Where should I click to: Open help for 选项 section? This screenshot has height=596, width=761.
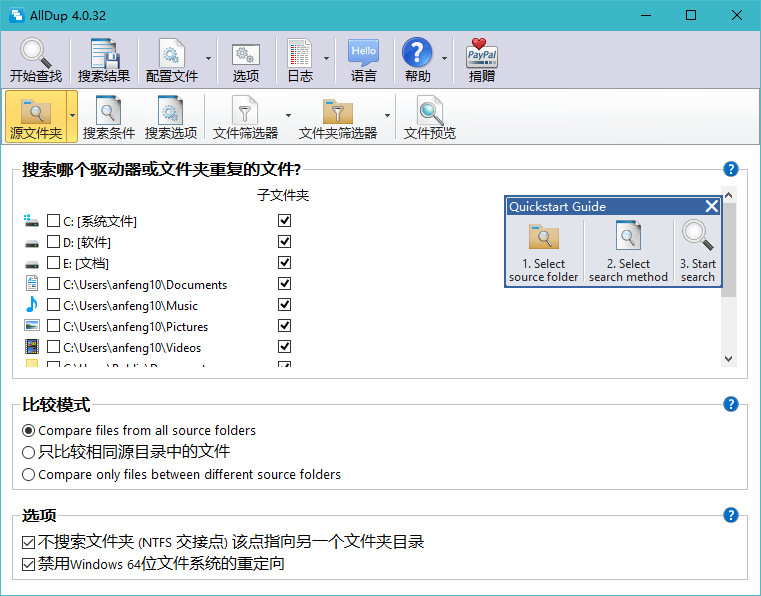click(x=730, y=515)
